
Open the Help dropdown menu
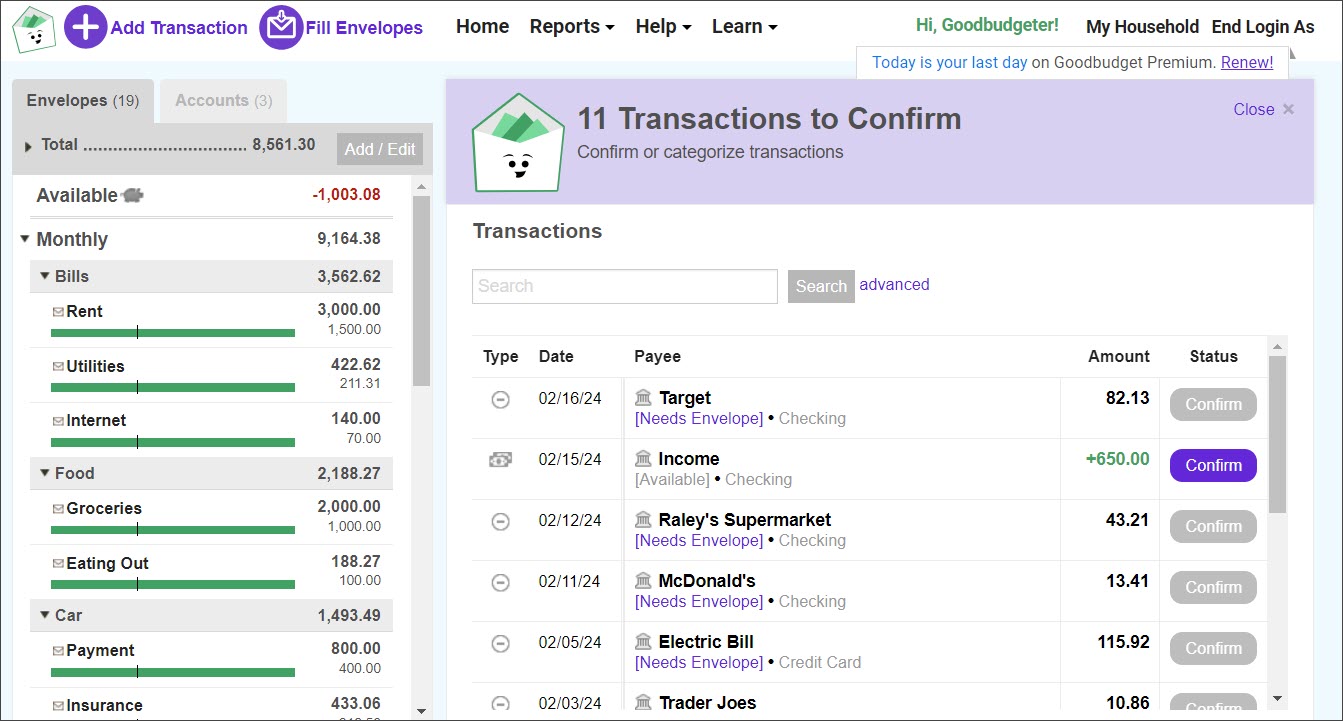(x=663, y=27)
